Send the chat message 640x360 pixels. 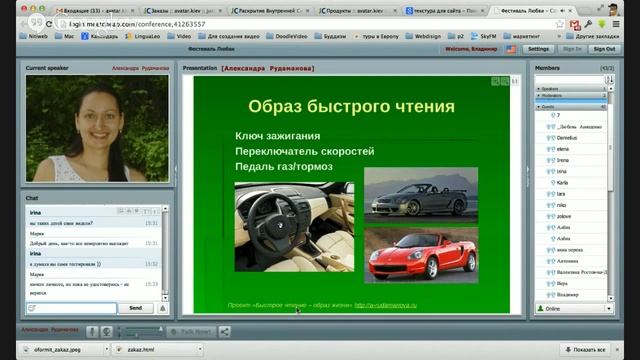click(x=136, y=308)
